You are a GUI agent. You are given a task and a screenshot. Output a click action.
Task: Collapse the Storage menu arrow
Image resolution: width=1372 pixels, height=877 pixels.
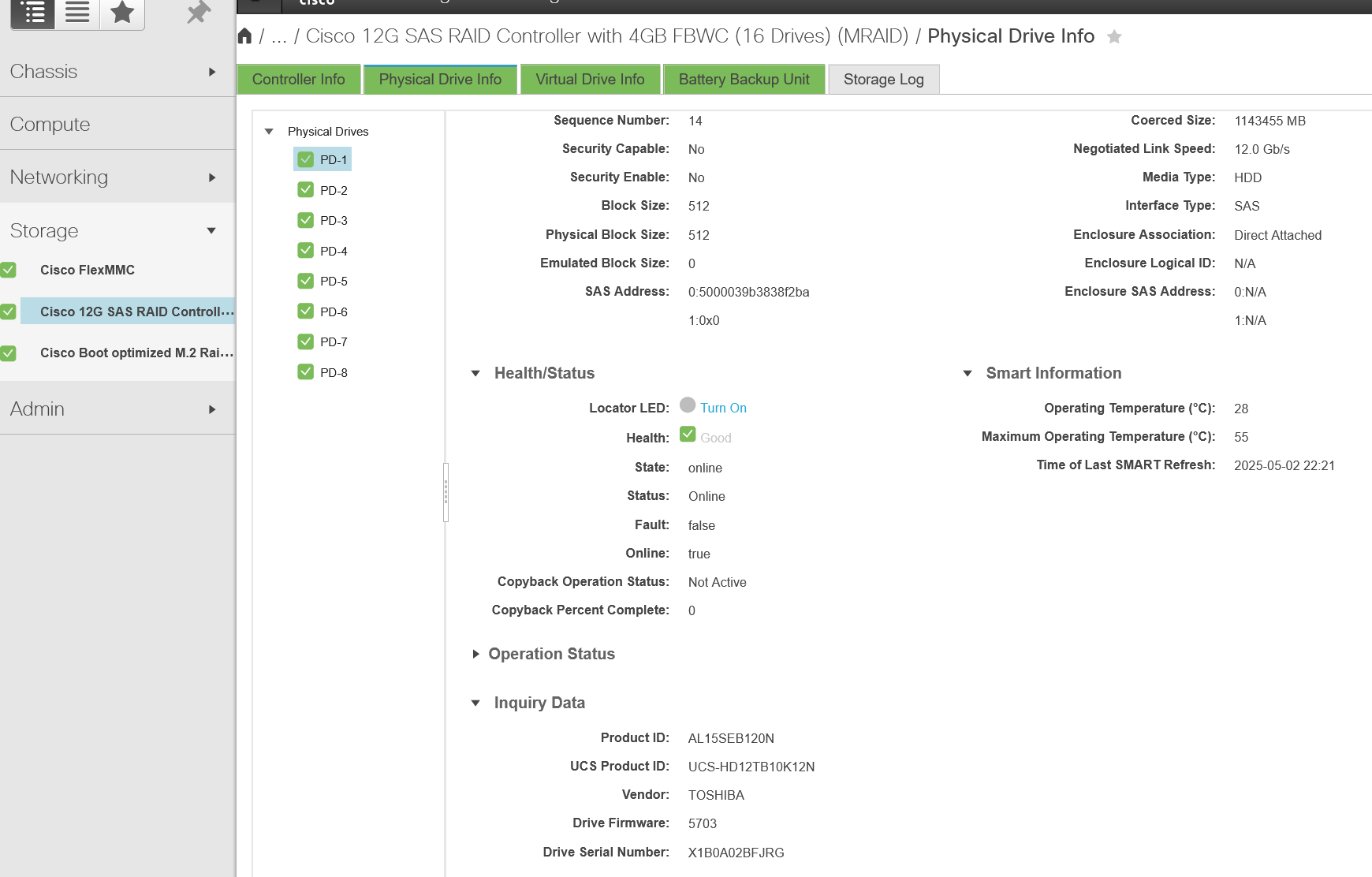pyautogui.click(x=211, y=230)
